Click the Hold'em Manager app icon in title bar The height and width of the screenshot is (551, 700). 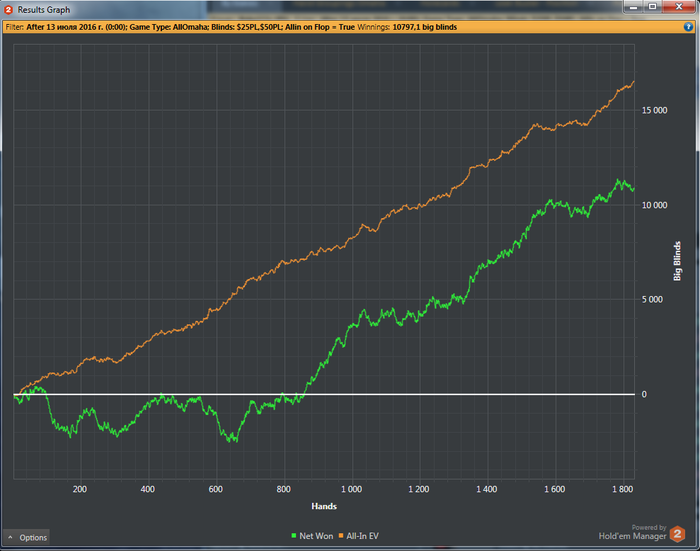point(8,9)
